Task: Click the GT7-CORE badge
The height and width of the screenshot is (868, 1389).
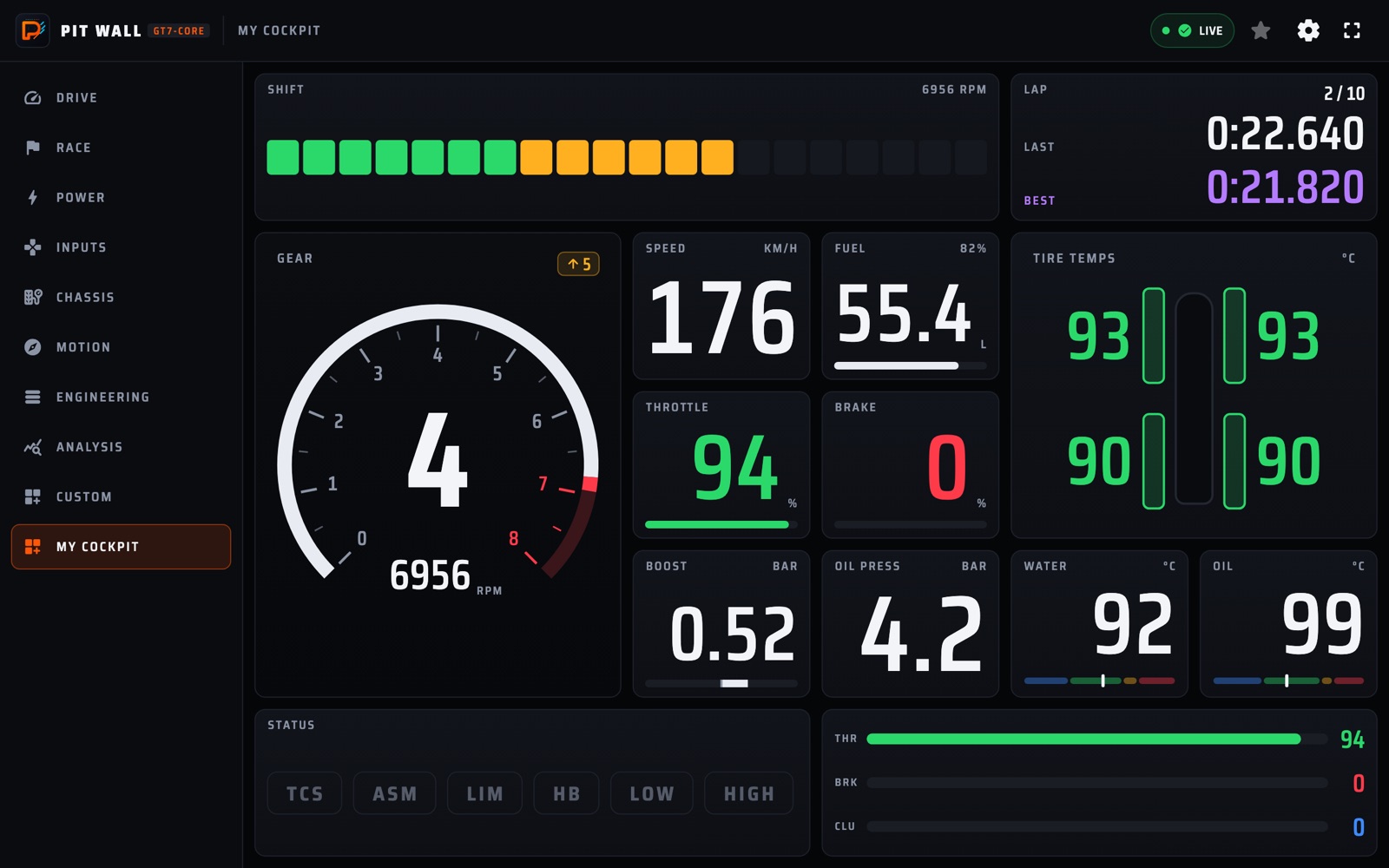Action: click(x=179, y=30)
